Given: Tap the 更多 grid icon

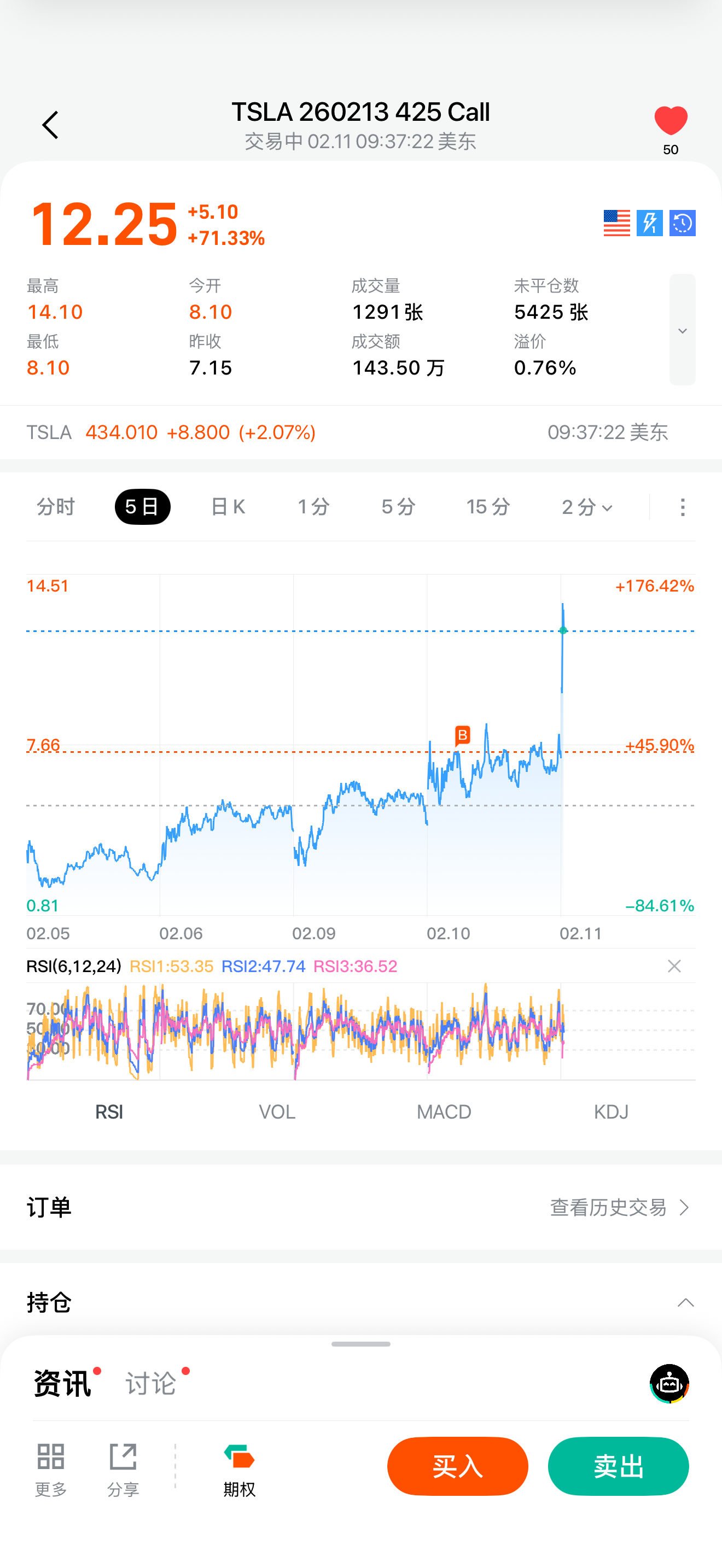Looking at the screenshot, I should 50,1468.
